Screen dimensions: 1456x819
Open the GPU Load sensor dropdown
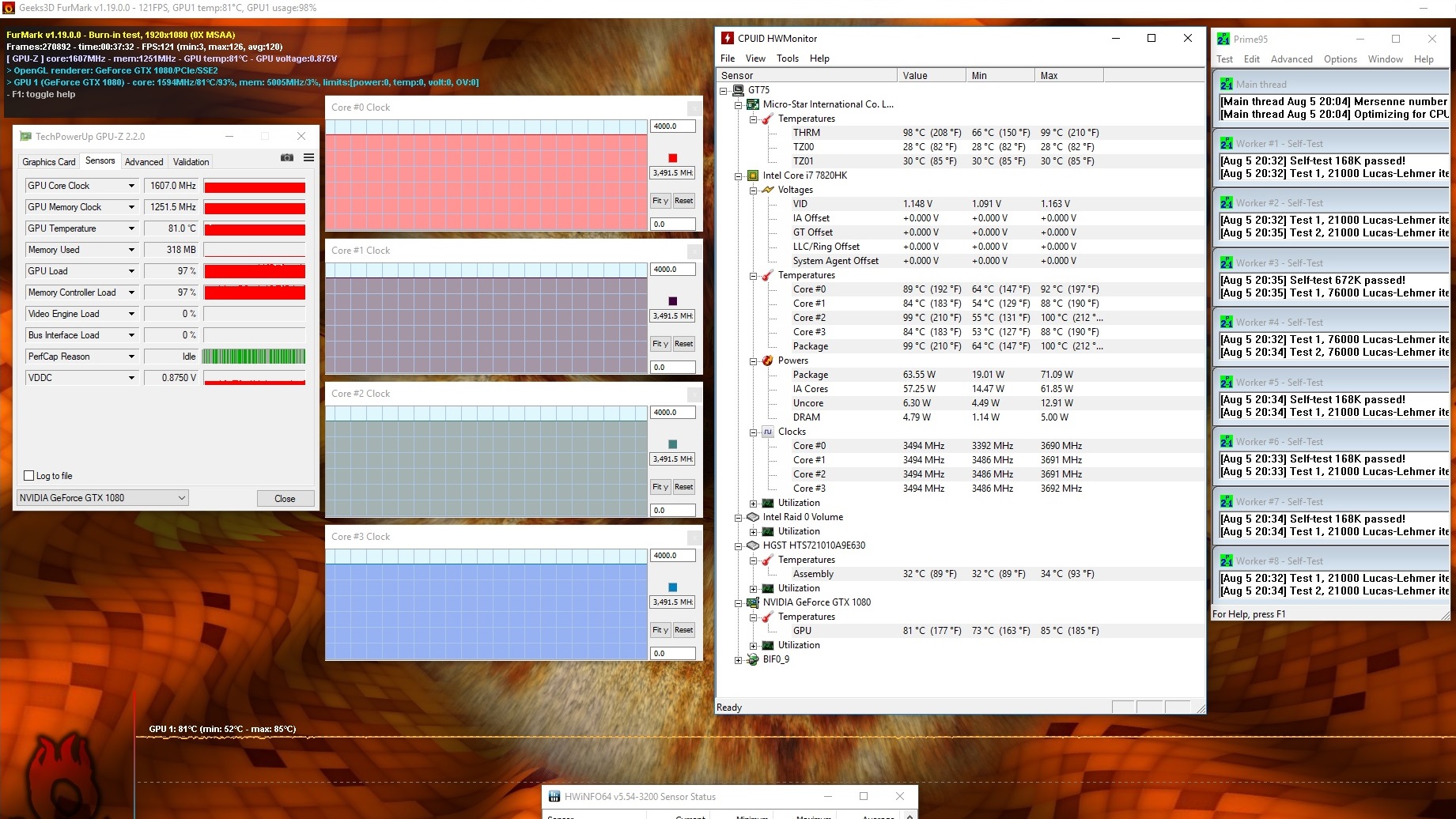click(x=131, y=271)
